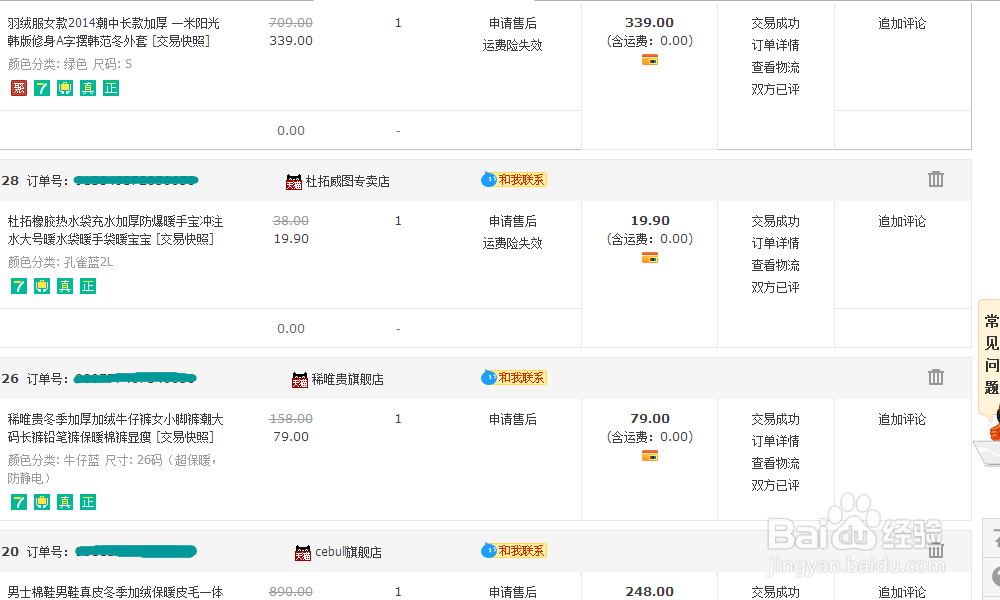The height and width of the screenshot is (600, 1000).
Task: Delete the 稀唯贵旗舰店 order with trash icon
Action: click(936, 377)
